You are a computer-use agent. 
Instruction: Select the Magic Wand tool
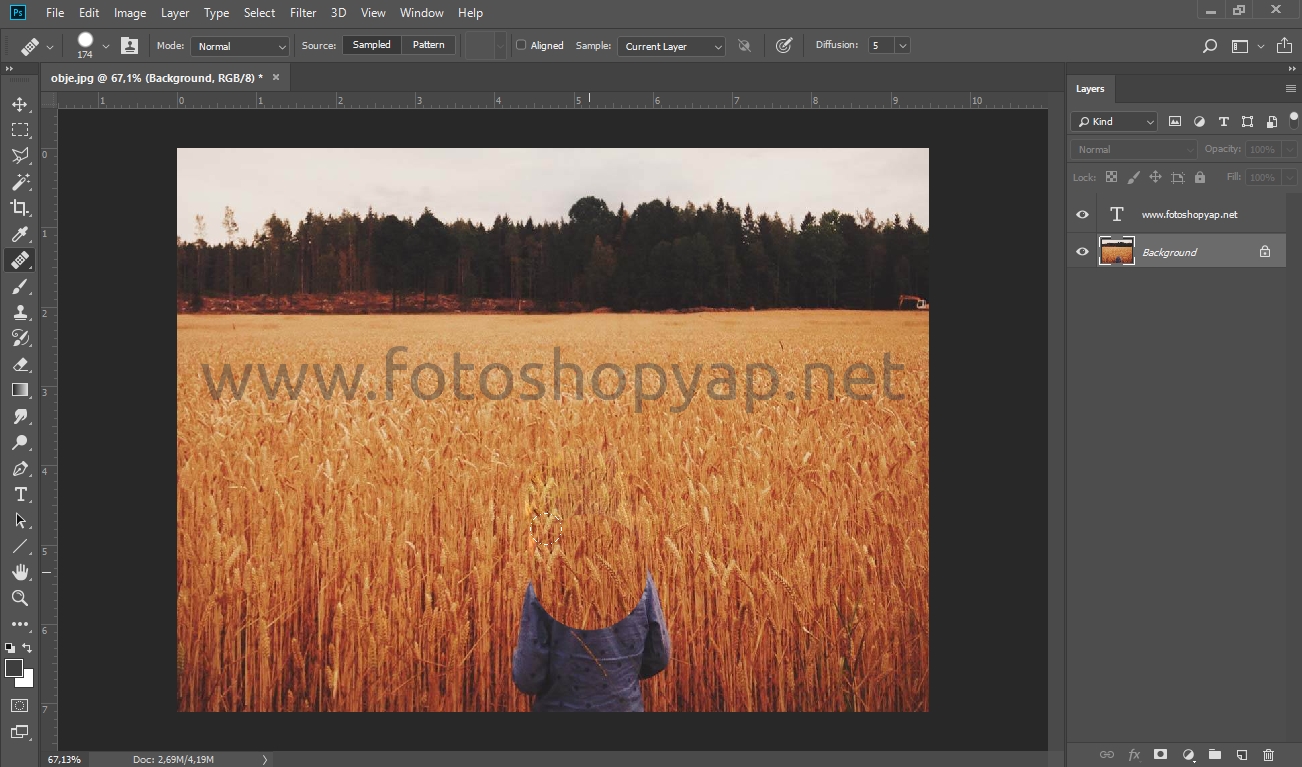(x=20, y=182)
